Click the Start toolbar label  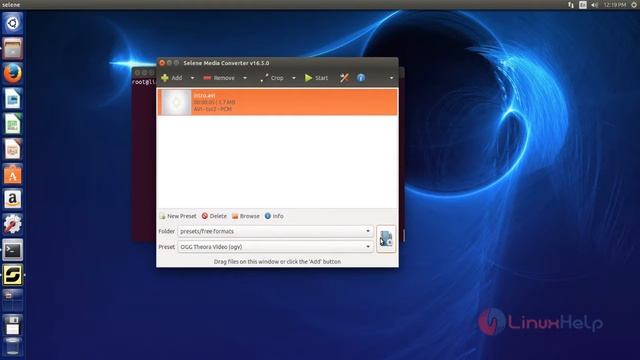[321, 78]
